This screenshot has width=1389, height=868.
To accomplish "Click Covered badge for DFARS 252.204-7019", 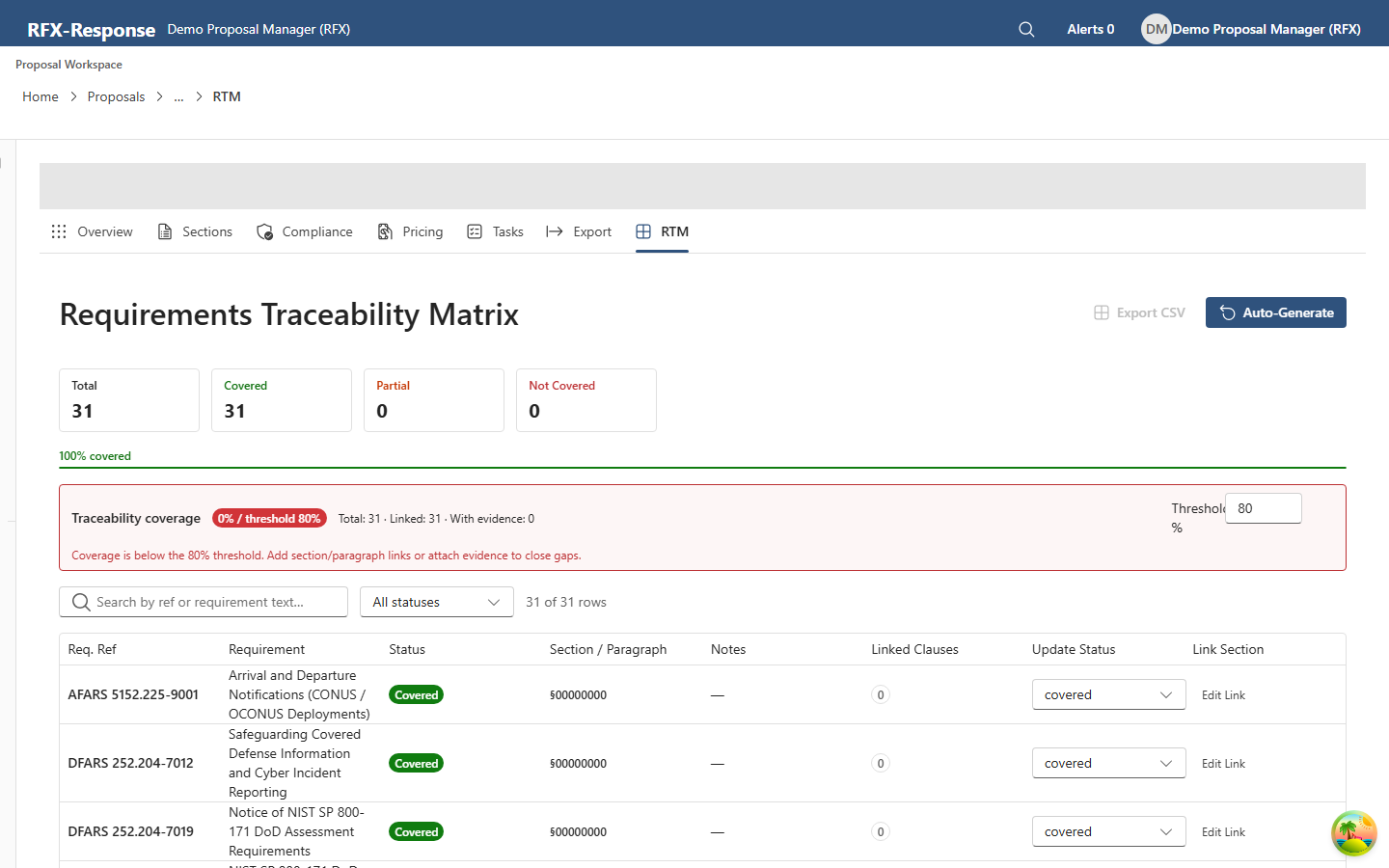I will (x=417, y=831).
